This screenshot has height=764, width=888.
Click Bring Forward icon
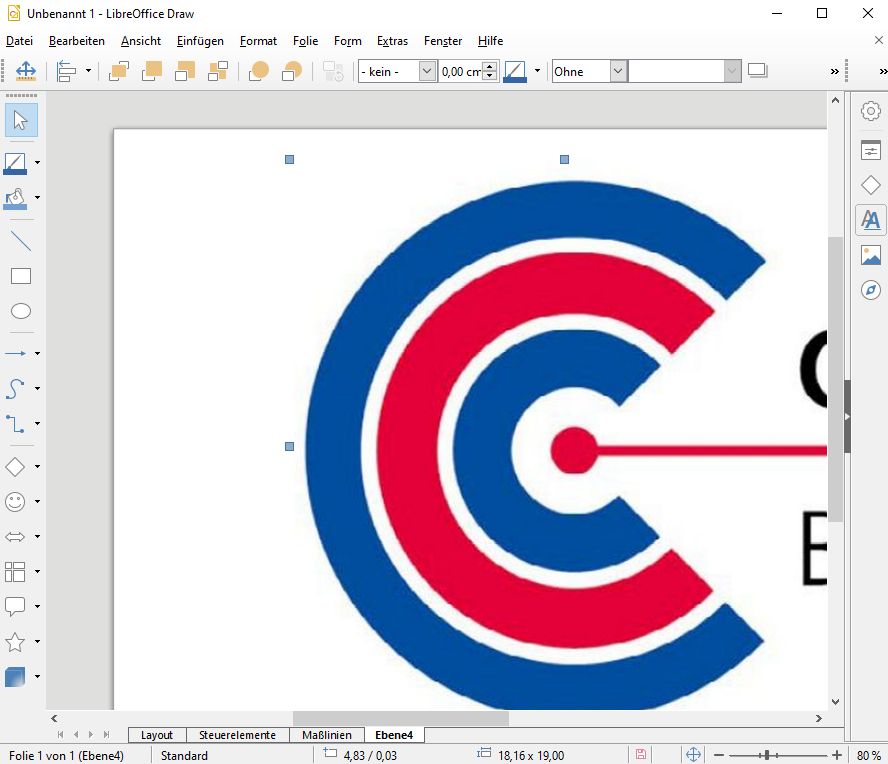(152, 71)
